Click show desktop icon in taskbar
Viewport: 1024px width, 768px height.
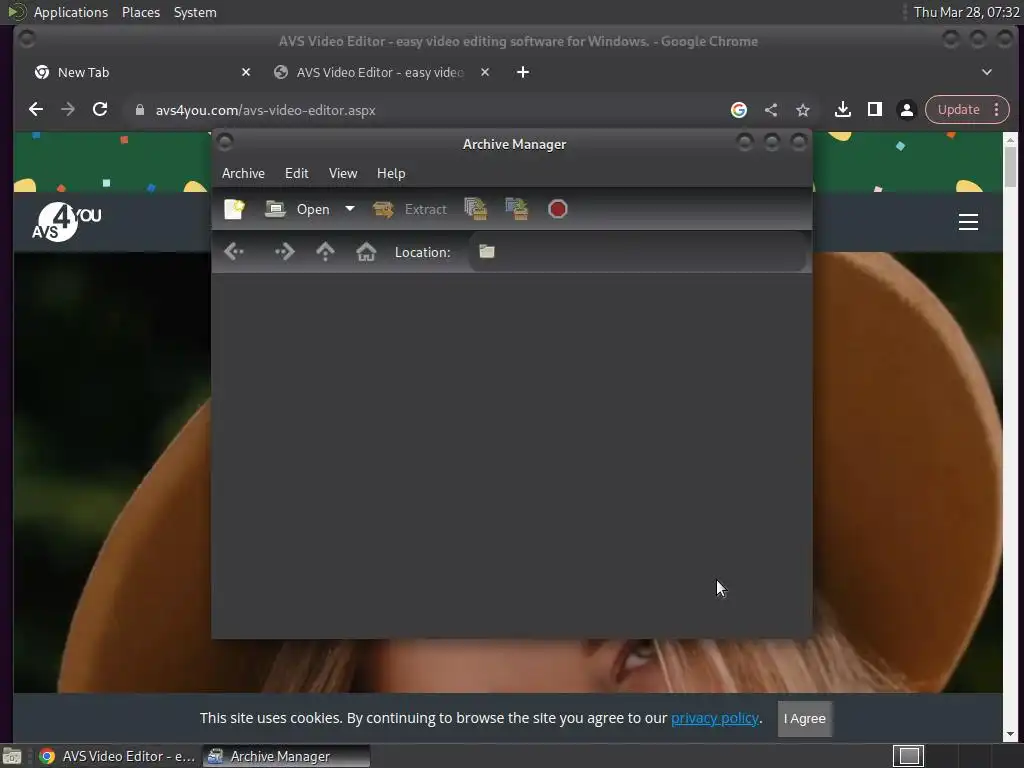point(12,756)
